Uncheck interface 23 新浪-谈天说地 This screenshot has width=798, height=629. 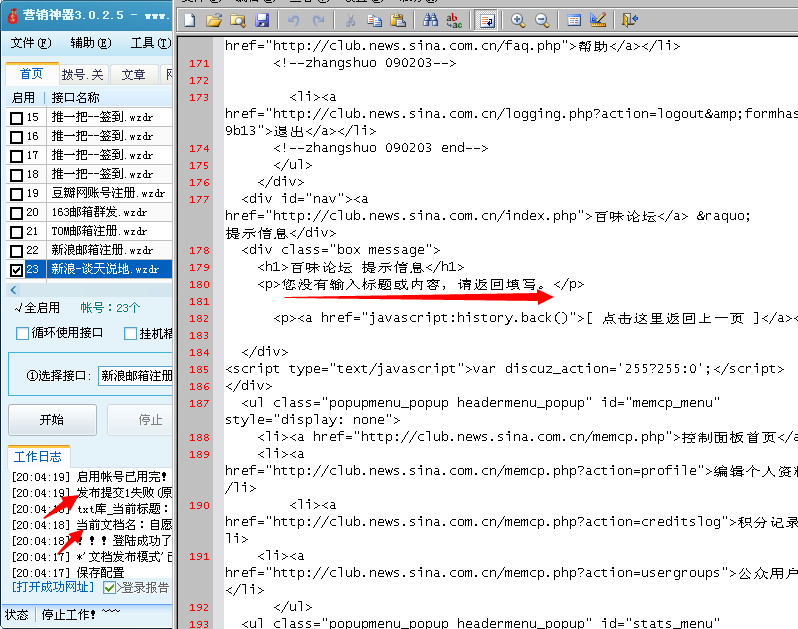point(16,270)
